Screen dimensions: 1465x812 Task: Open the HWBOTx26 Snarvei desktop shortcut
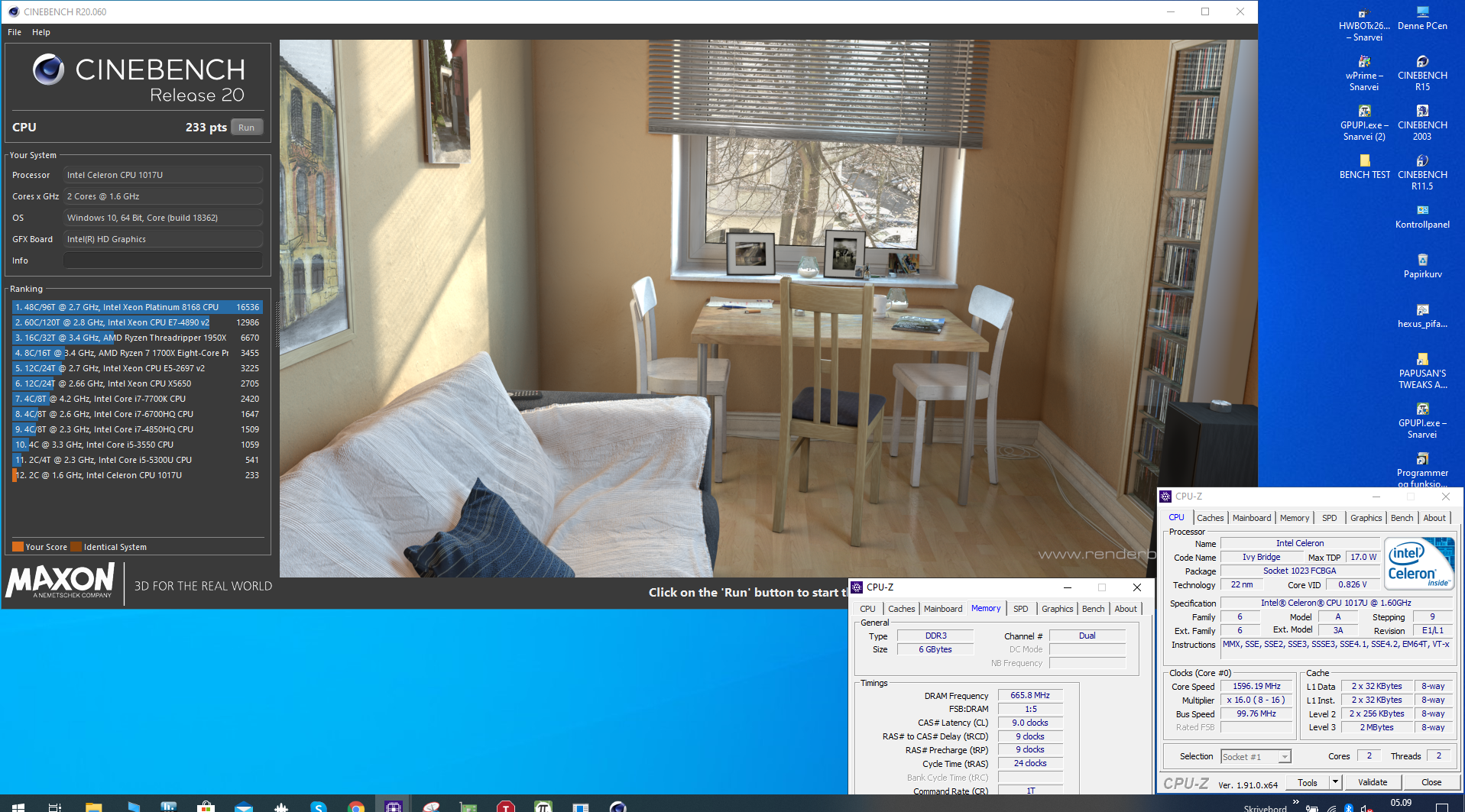[1364, 24]
